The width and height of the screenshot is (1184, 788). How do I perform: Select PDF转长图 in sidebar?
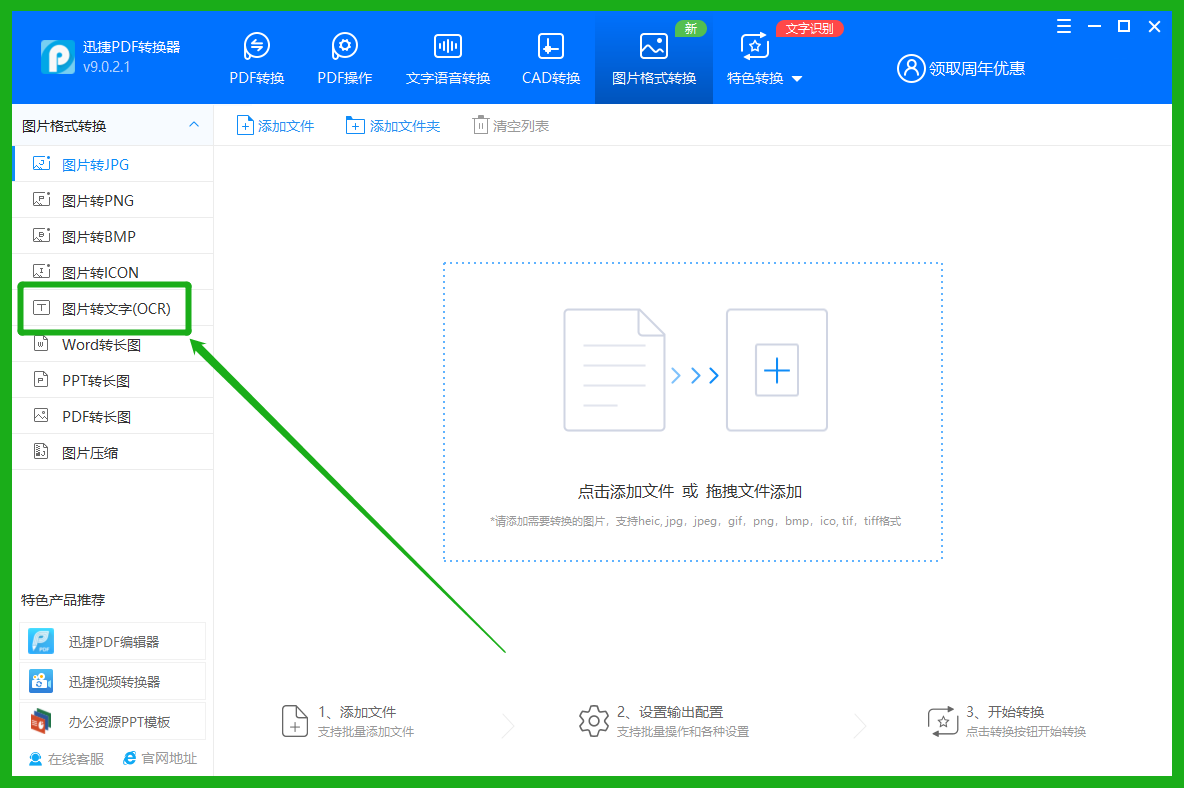click(x=113, y=417)
